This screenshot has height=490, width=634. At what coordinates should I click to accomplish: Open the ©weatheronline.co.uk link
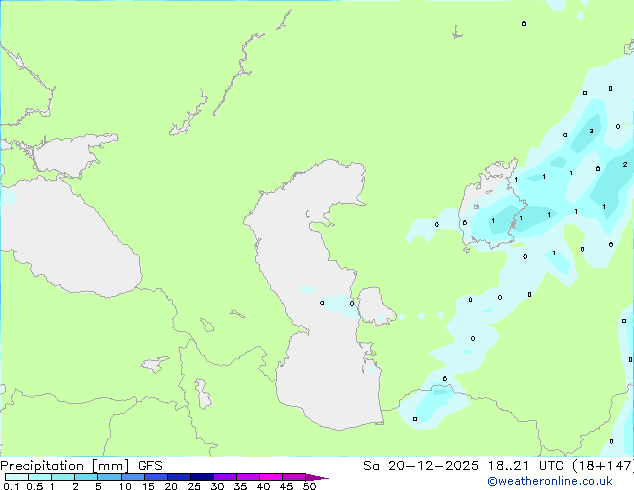pos(550,481)
